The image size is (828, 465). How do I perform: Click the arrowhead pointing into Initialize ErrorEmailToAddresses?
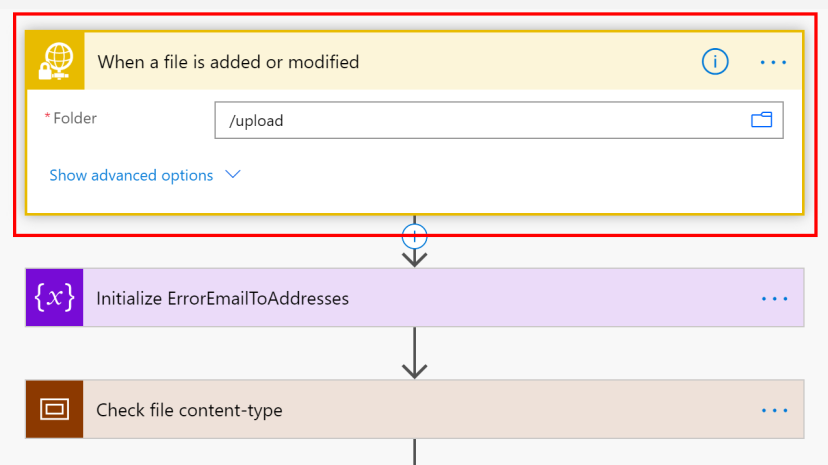(414, 258)
